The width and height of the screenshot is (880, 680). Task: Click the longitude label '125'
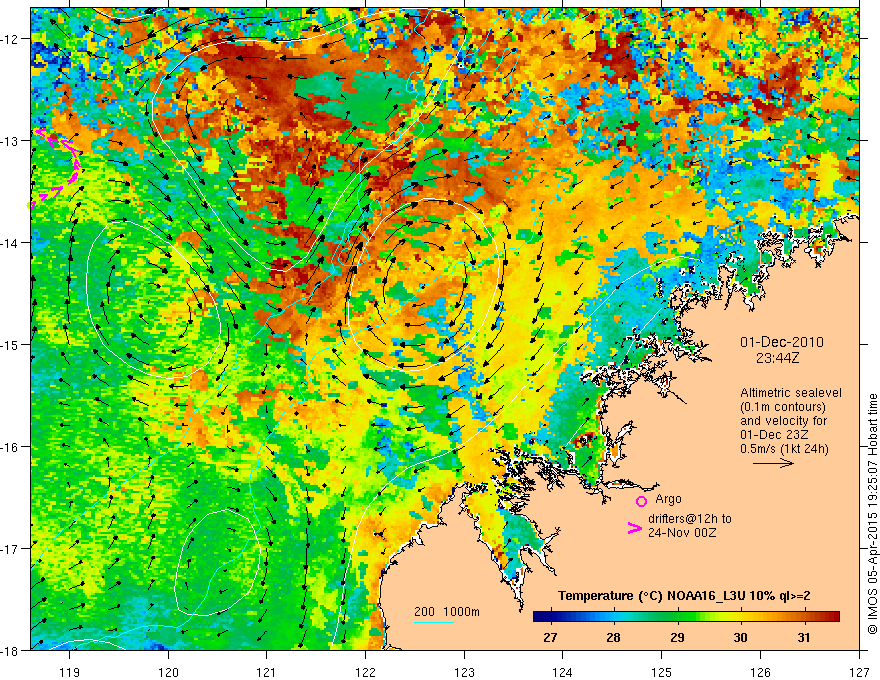(x=662, y=672)
